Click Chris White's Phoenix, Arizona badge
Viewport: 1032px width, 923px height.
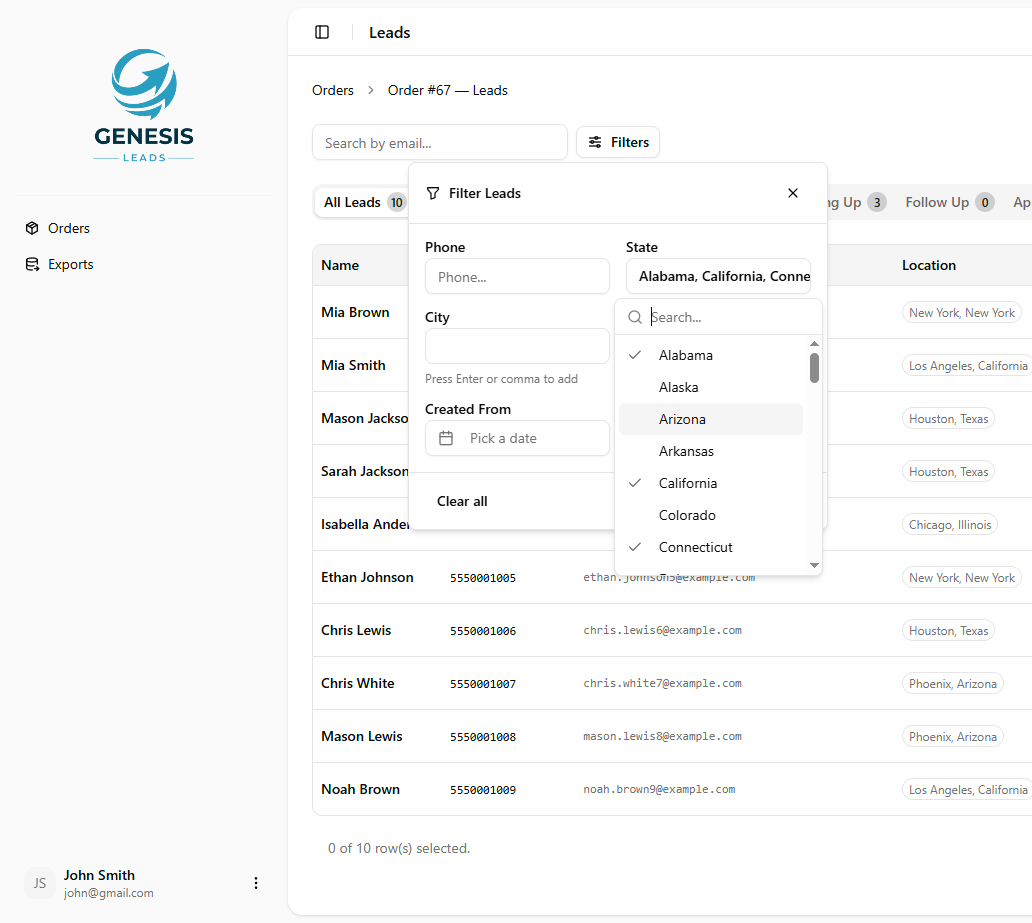pyautogui.click(x=952, y=684)
